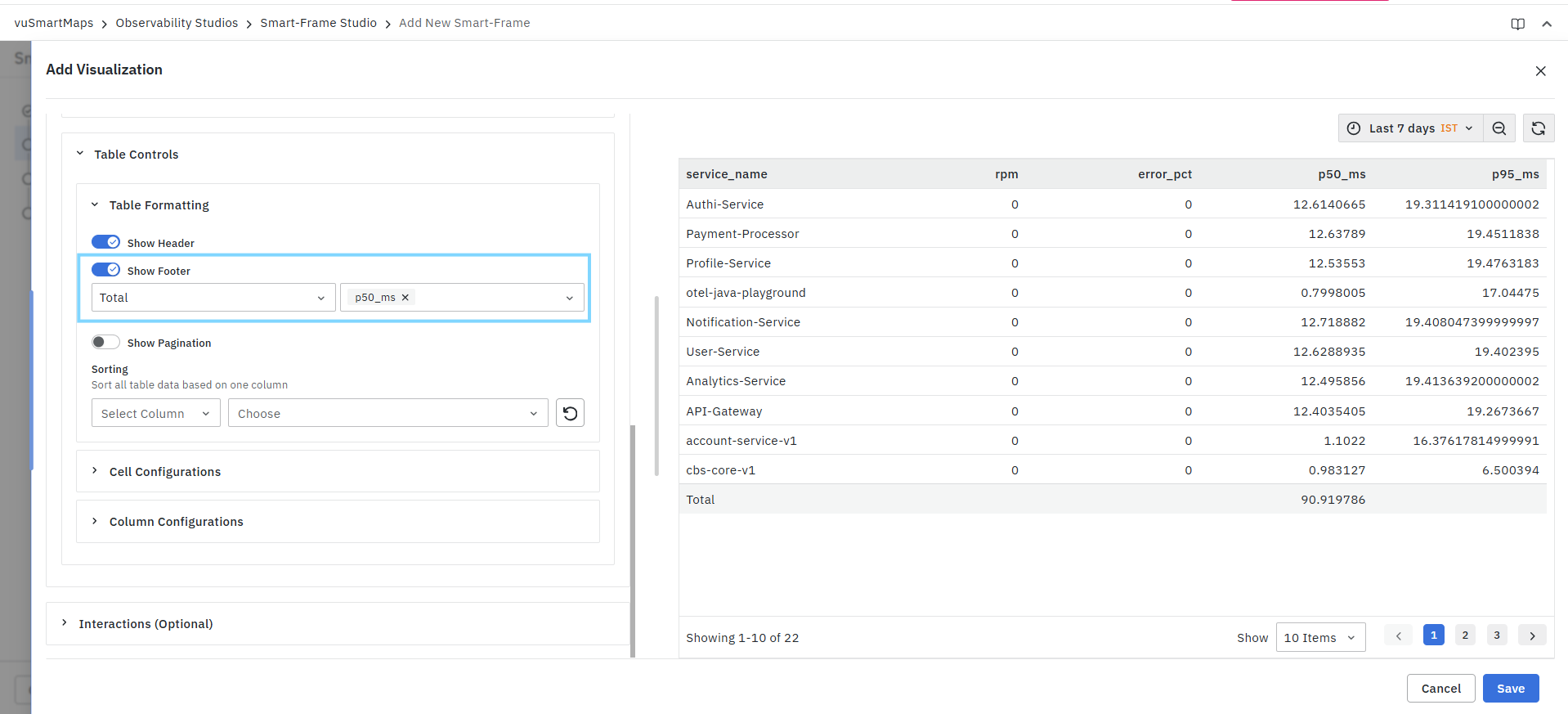Click the Profile-Service row name
The width and height of the screenshot is (1568, 714).
pyautogui.click(x=728, y=263)
